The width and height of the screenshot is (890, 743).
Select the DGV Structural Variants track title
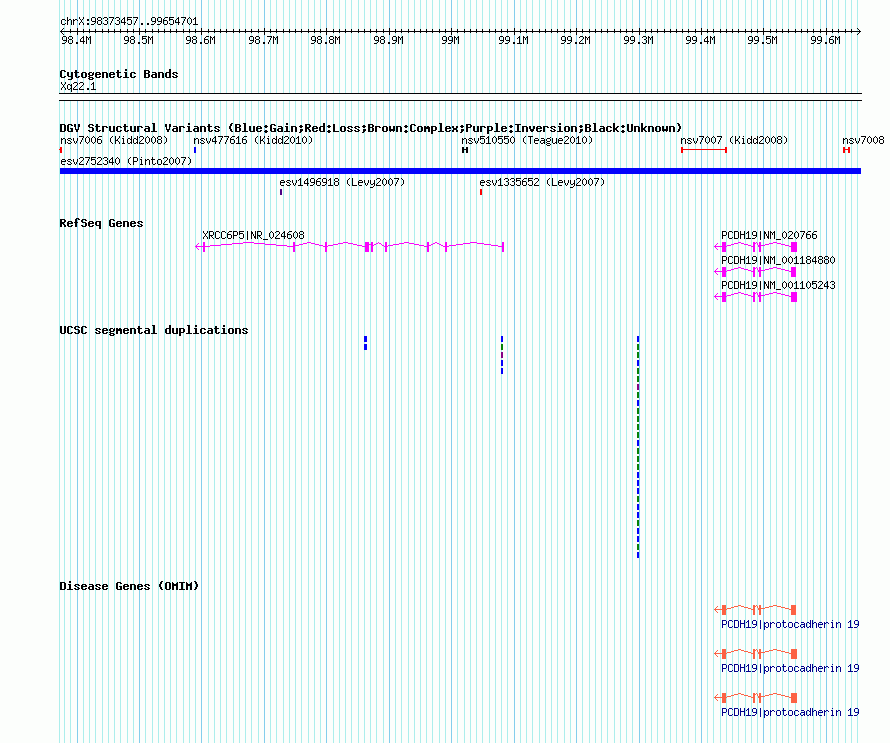click(371, 128)
